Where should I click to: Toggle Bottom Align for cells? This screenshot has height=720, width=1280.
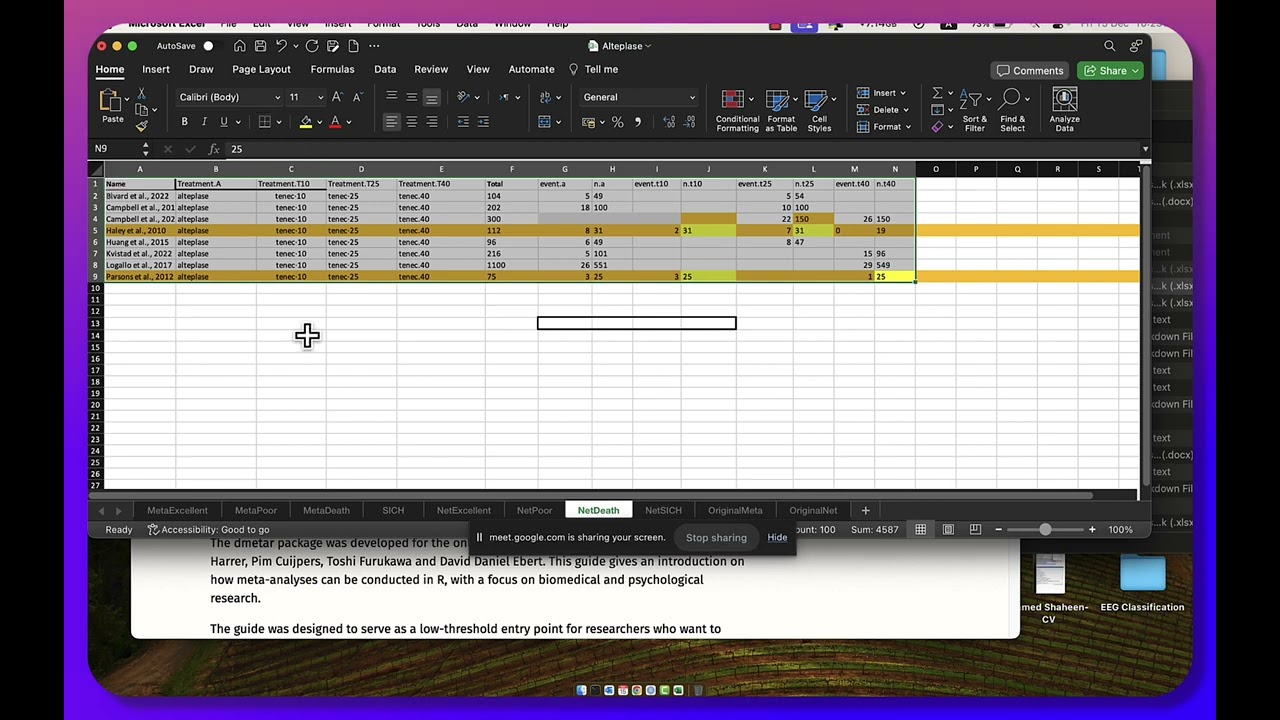click(x=431, y=97)
